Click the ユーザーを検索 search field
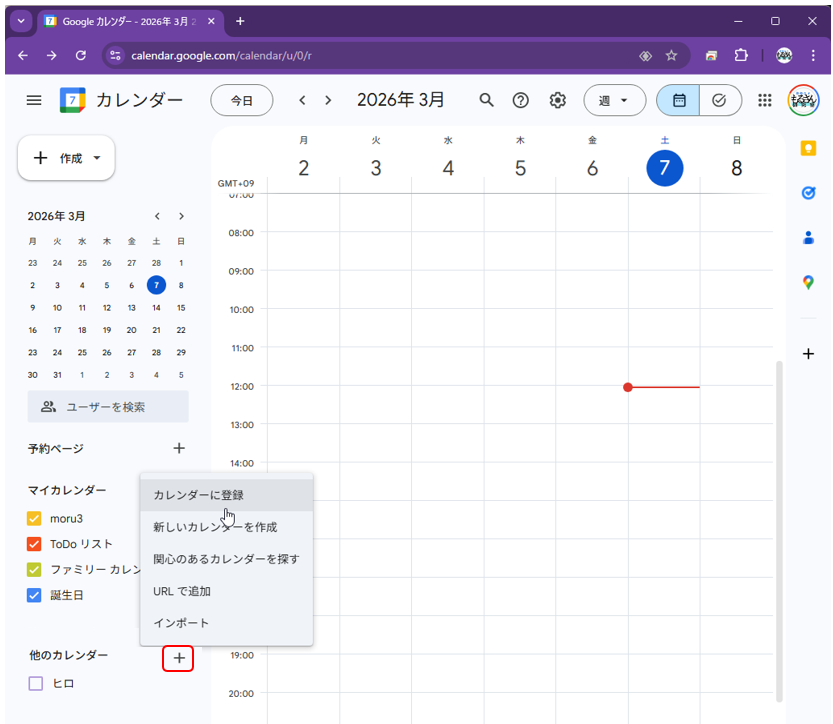The width and height of the screenshot is (833, 724). point(108,407)
